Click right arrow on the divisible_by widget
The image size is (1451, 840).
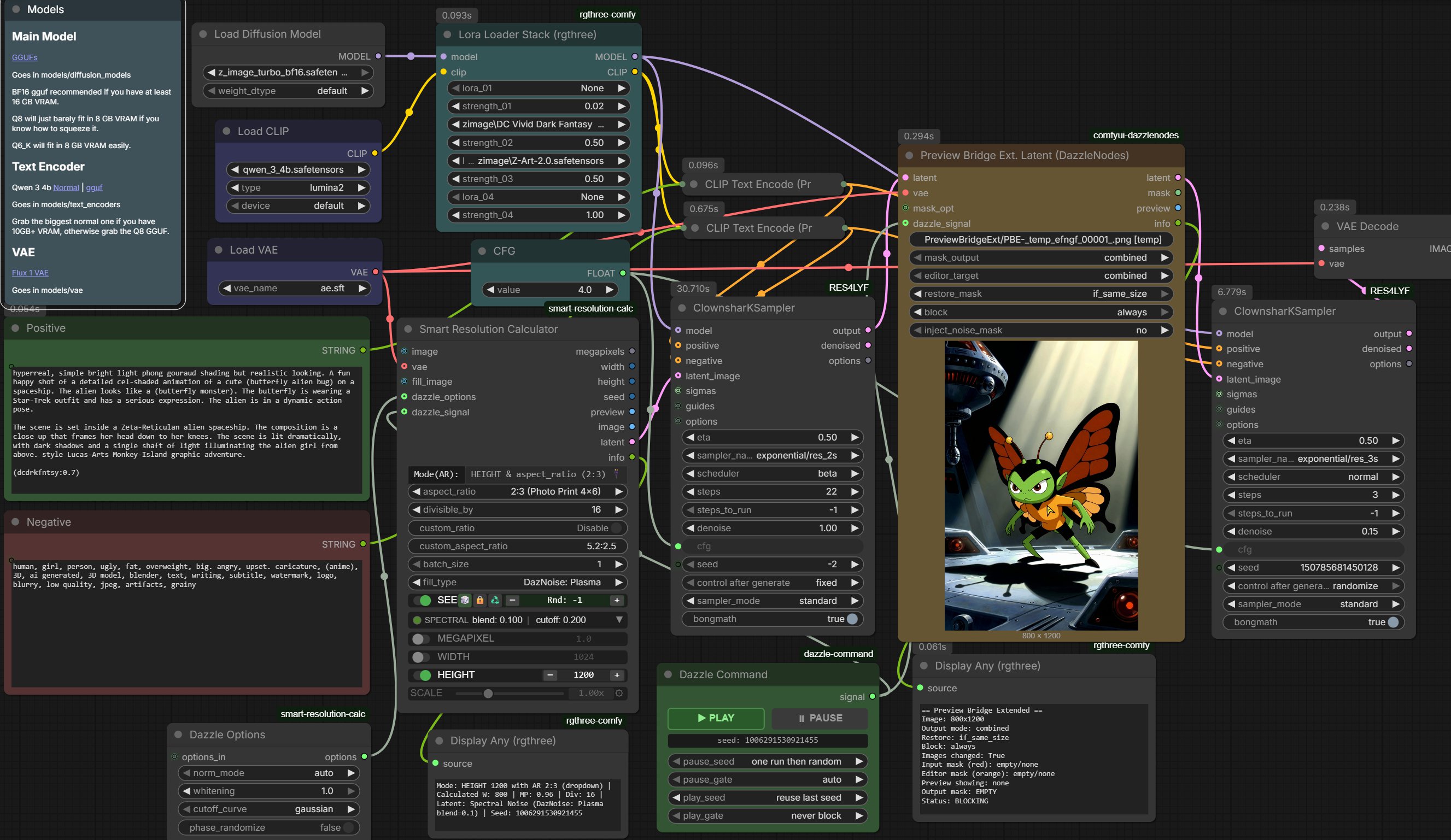[618, 509]
